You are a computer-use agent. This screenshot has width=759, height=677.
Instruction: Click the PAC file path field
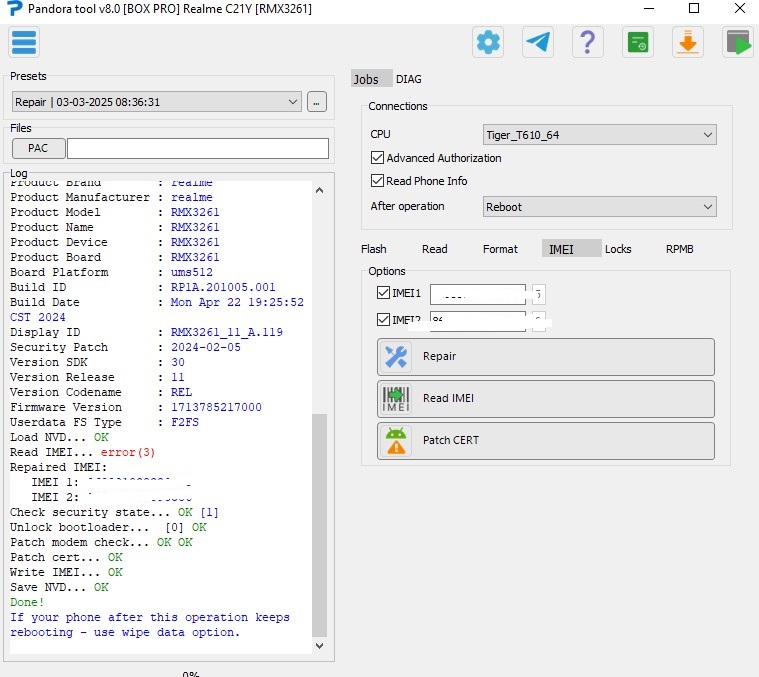coord(197,148)
